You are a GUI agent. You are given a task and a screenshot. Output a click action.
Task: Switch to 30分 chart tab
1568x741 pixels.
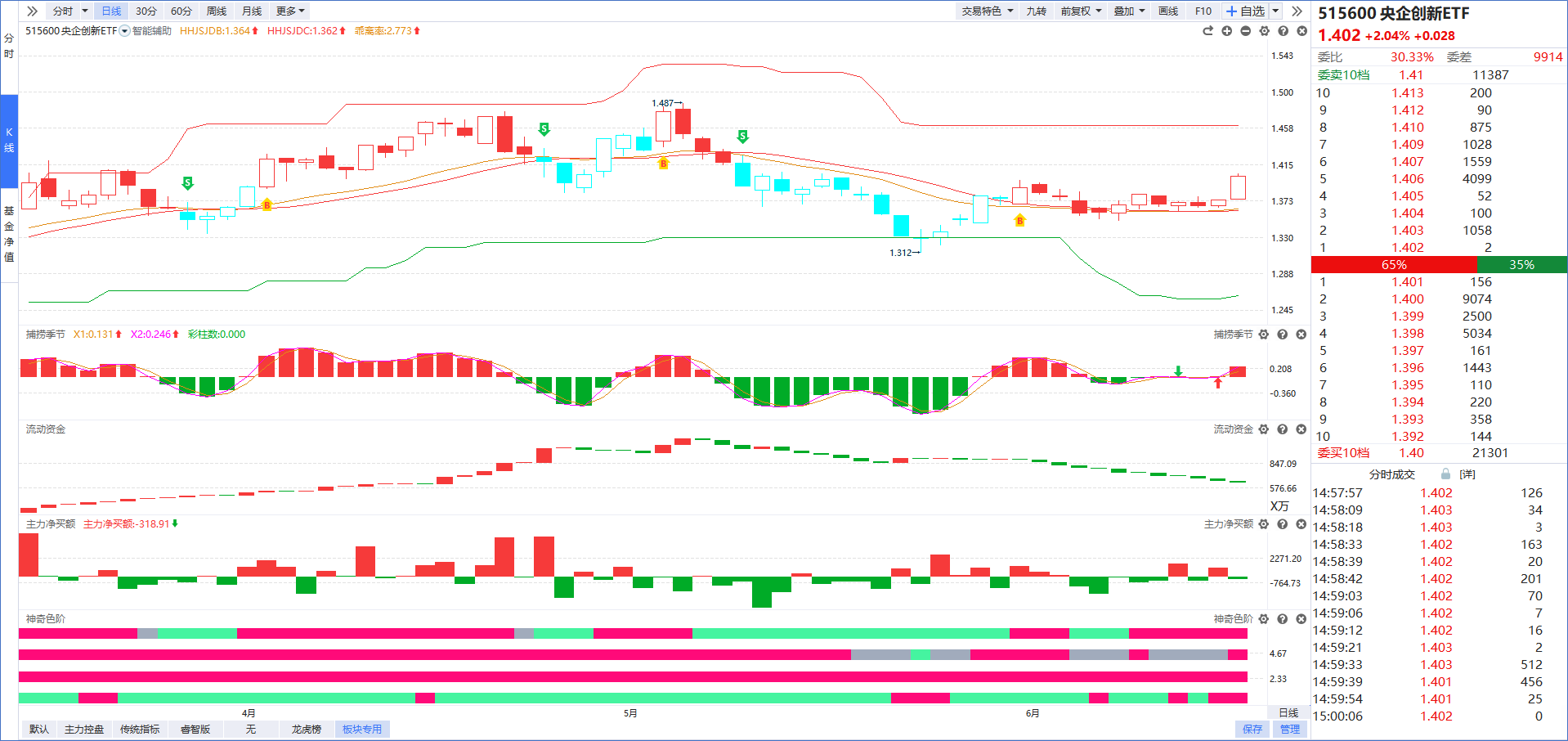146,11
